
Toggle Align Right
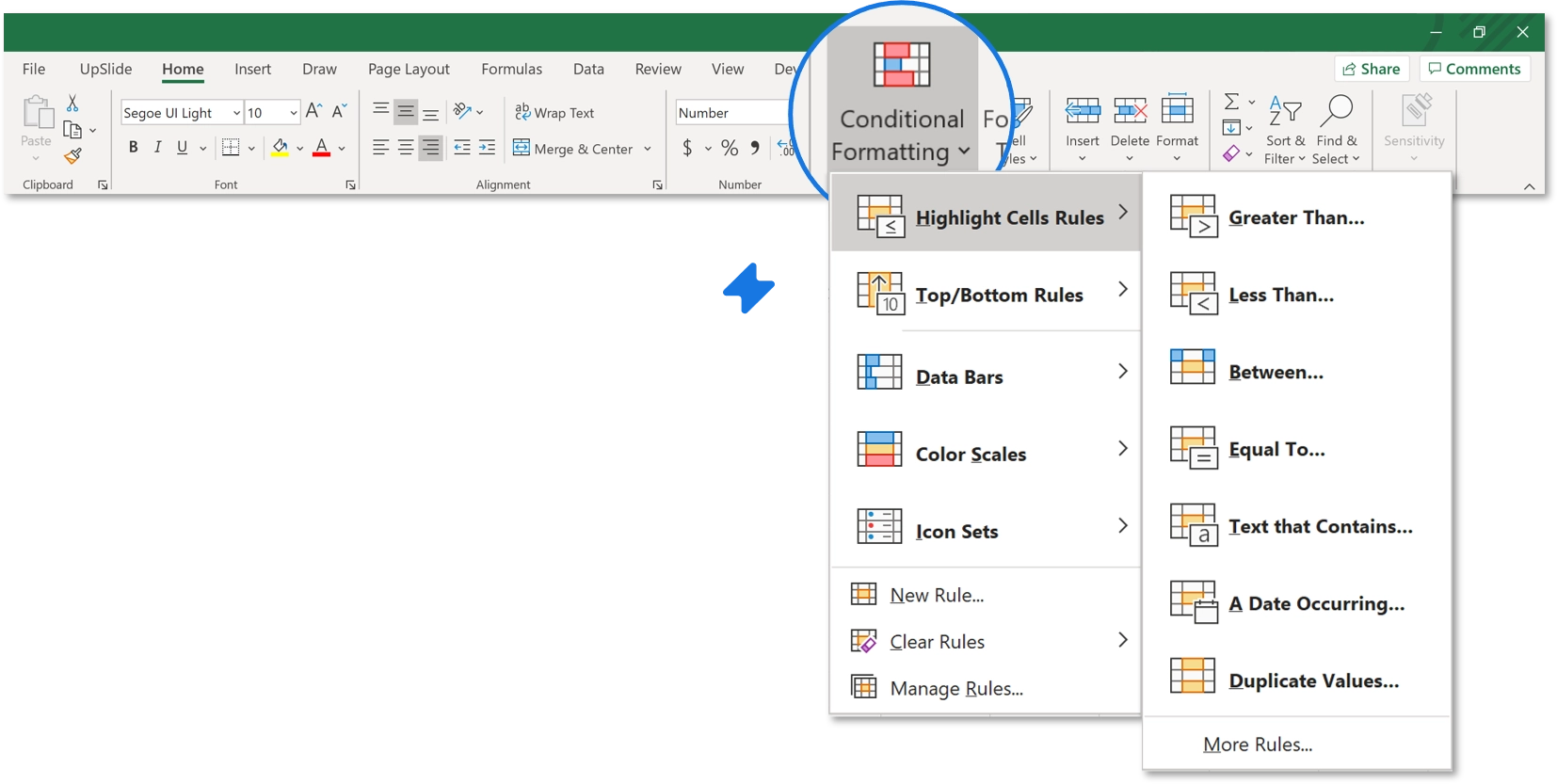[x=430, y=148]
